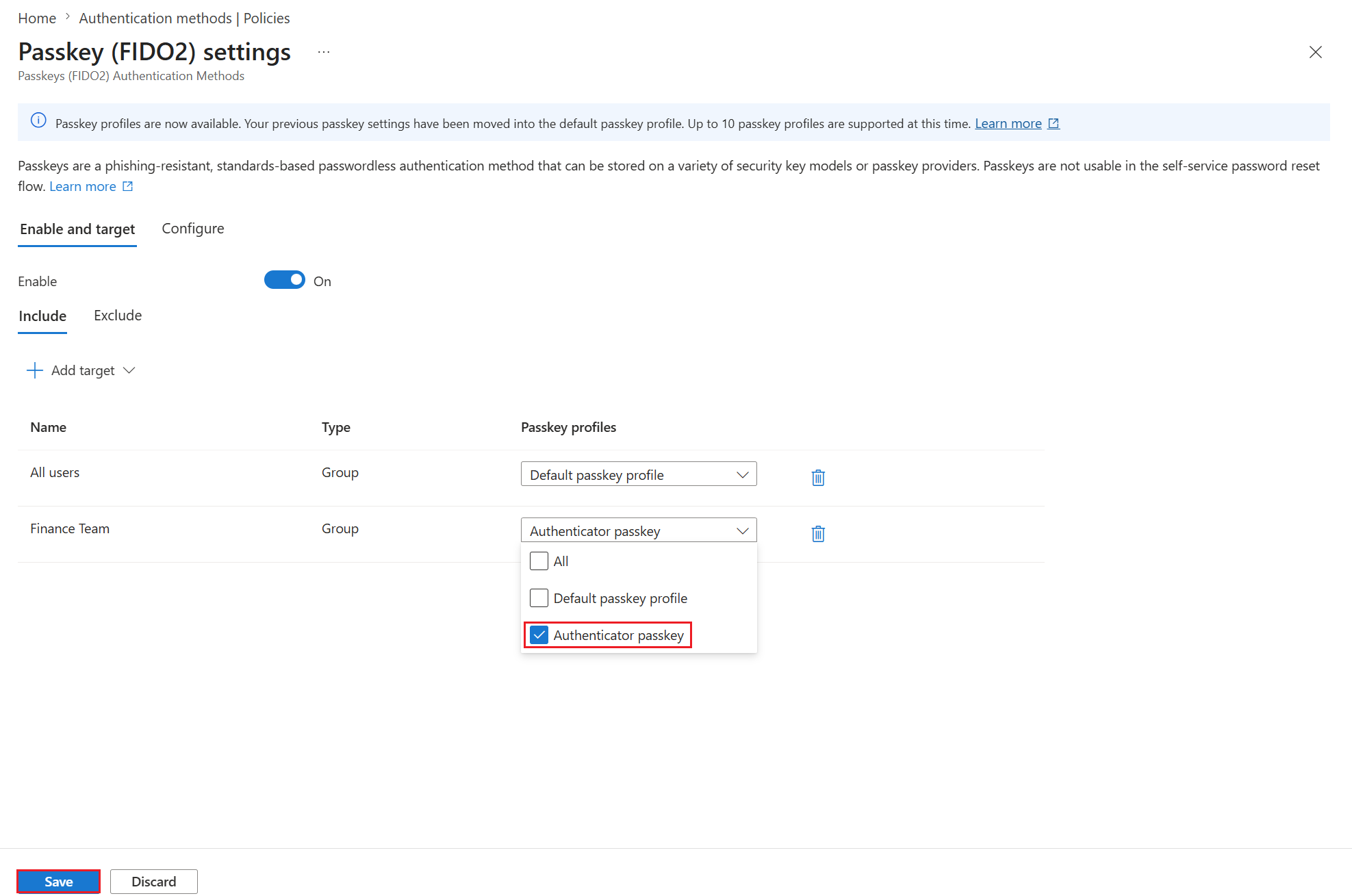The image size is (1352, 896).
Task: Select the Include tab
Action: (x=42, y=316)
